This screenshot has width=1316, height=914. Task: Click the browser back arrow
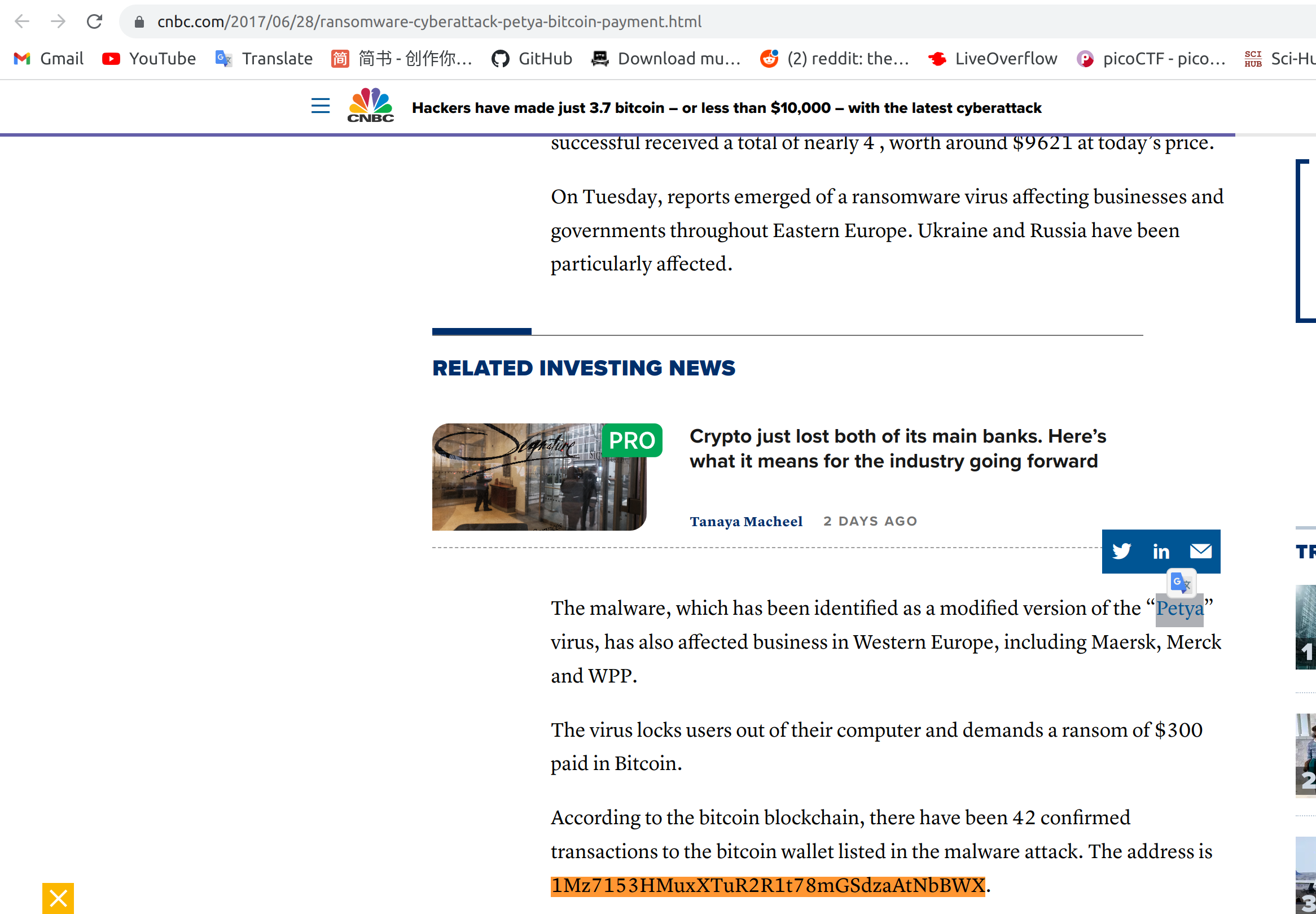pos(22,22)
